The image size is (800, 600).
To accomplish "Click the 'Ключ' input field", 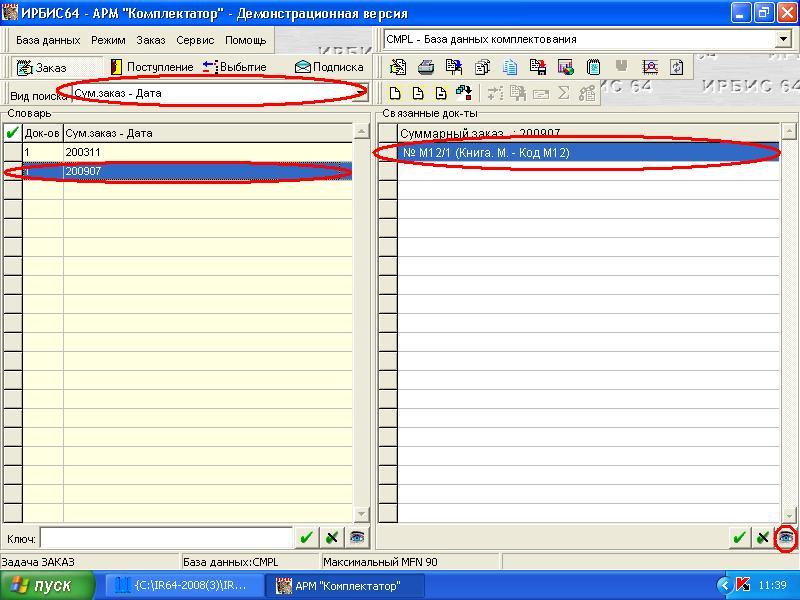I will click(166, 538).
